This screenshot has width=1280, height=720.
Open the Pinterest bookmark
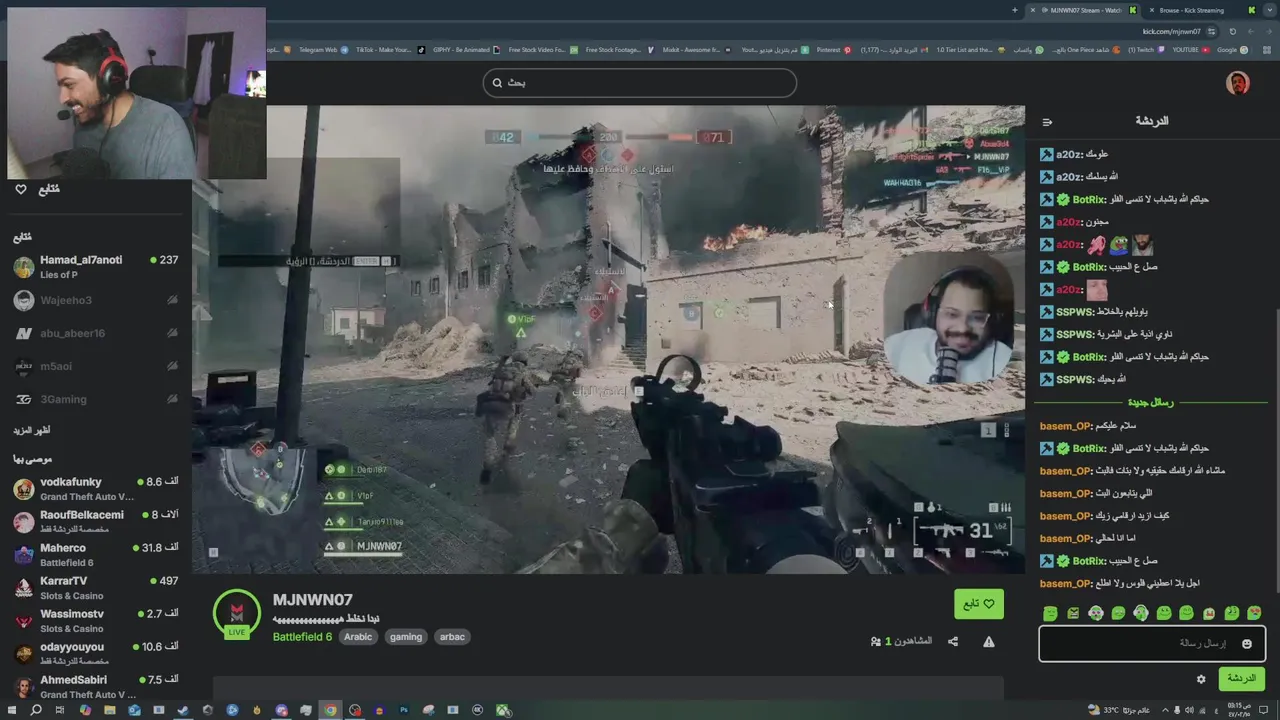pos(834,50)
